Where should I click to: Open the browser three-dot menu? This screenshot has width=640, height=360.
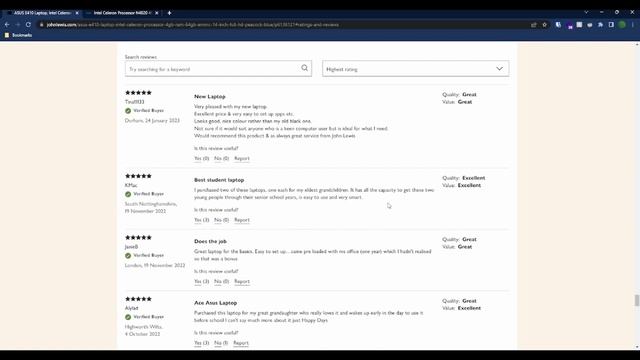(633, 25)
